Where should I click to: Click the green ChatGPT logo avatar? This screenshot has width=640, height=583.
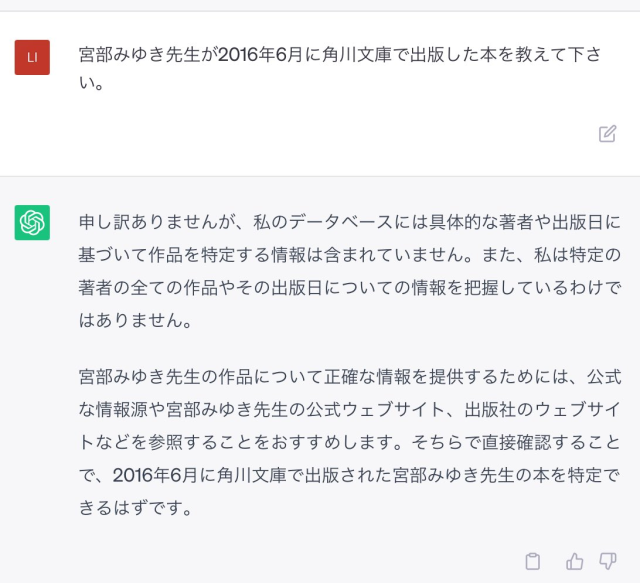click(32, 222)
